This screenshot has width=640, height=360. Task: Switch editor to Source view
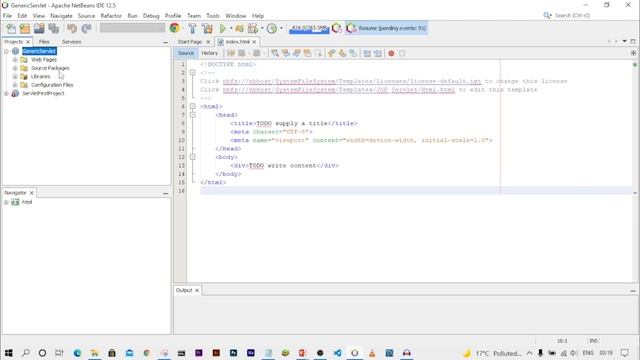coord(186,53)
